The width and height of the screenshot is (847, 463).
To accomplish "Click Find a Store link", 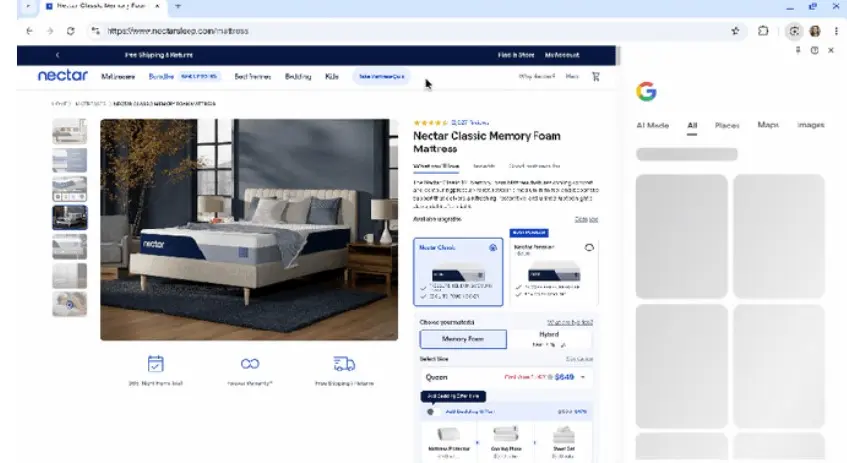I will pos(516,55).
